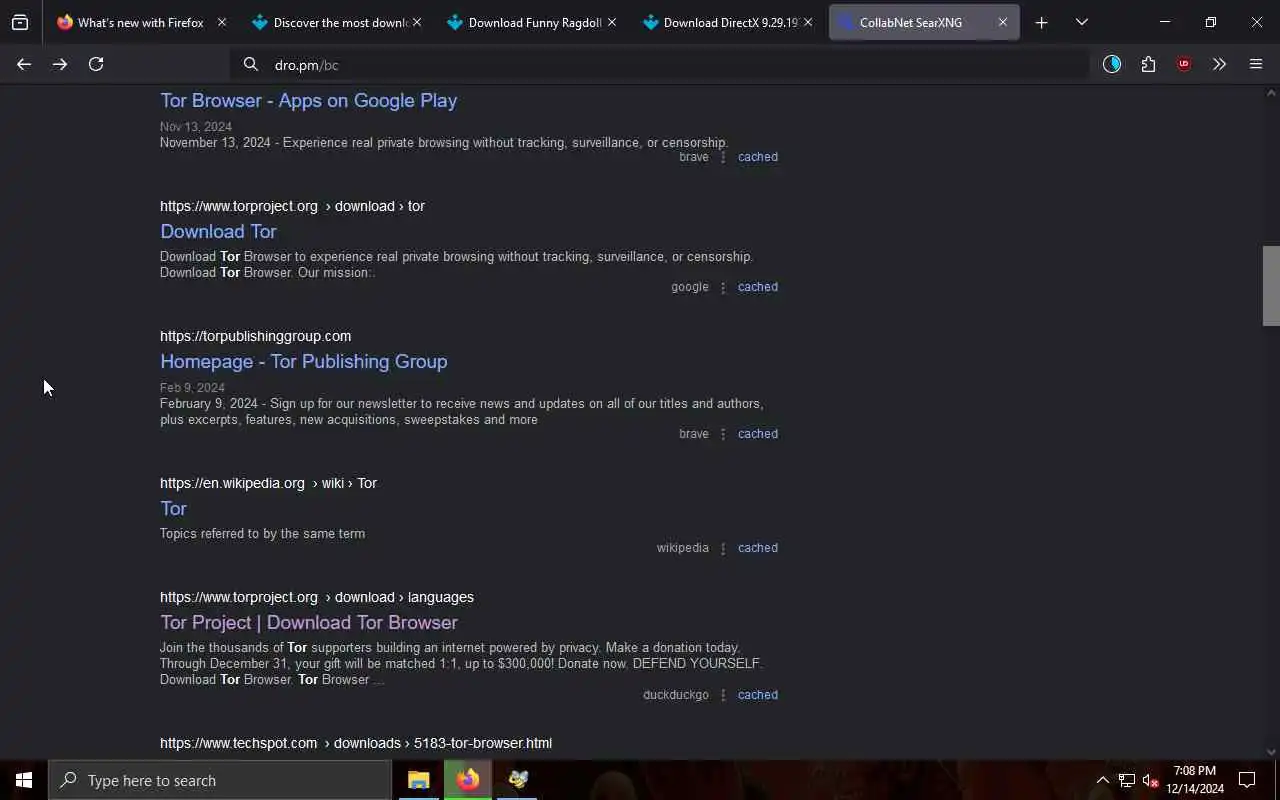Open Tor Project | Download Tor Browser result

click(x=308, y=622)
